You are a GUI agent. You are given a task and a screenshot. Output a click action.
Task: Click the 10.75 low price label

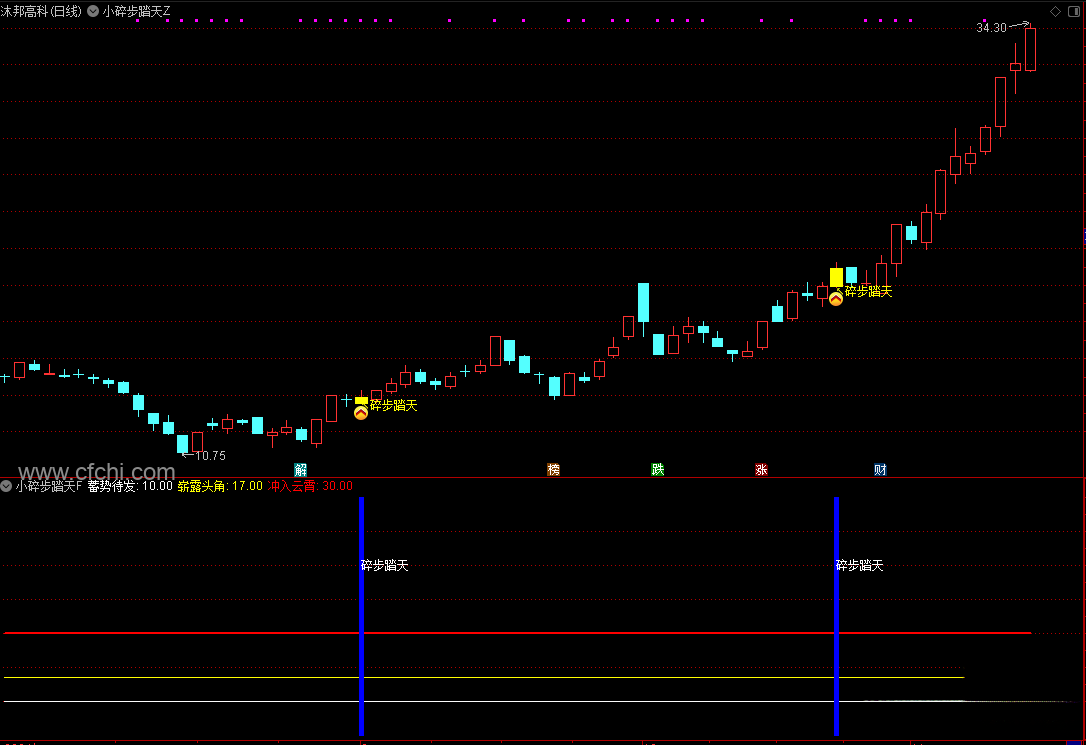click(211, 456)
